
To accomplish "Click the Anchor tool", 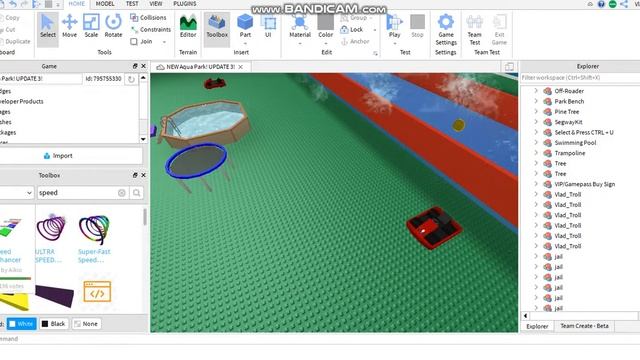I will [355, 41].
